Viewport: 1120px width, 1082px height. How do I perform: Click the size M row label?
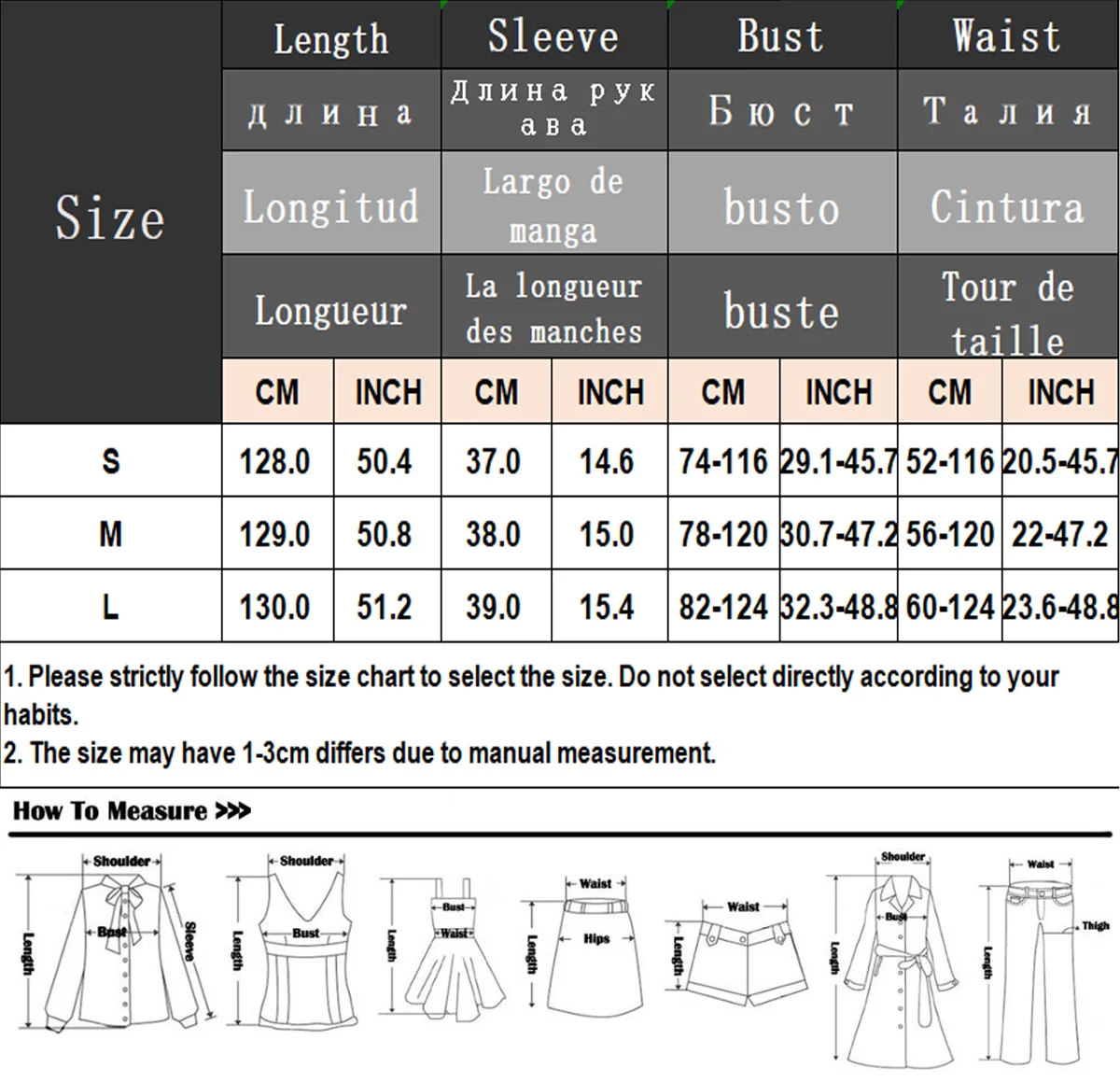[x=110, y=533]
